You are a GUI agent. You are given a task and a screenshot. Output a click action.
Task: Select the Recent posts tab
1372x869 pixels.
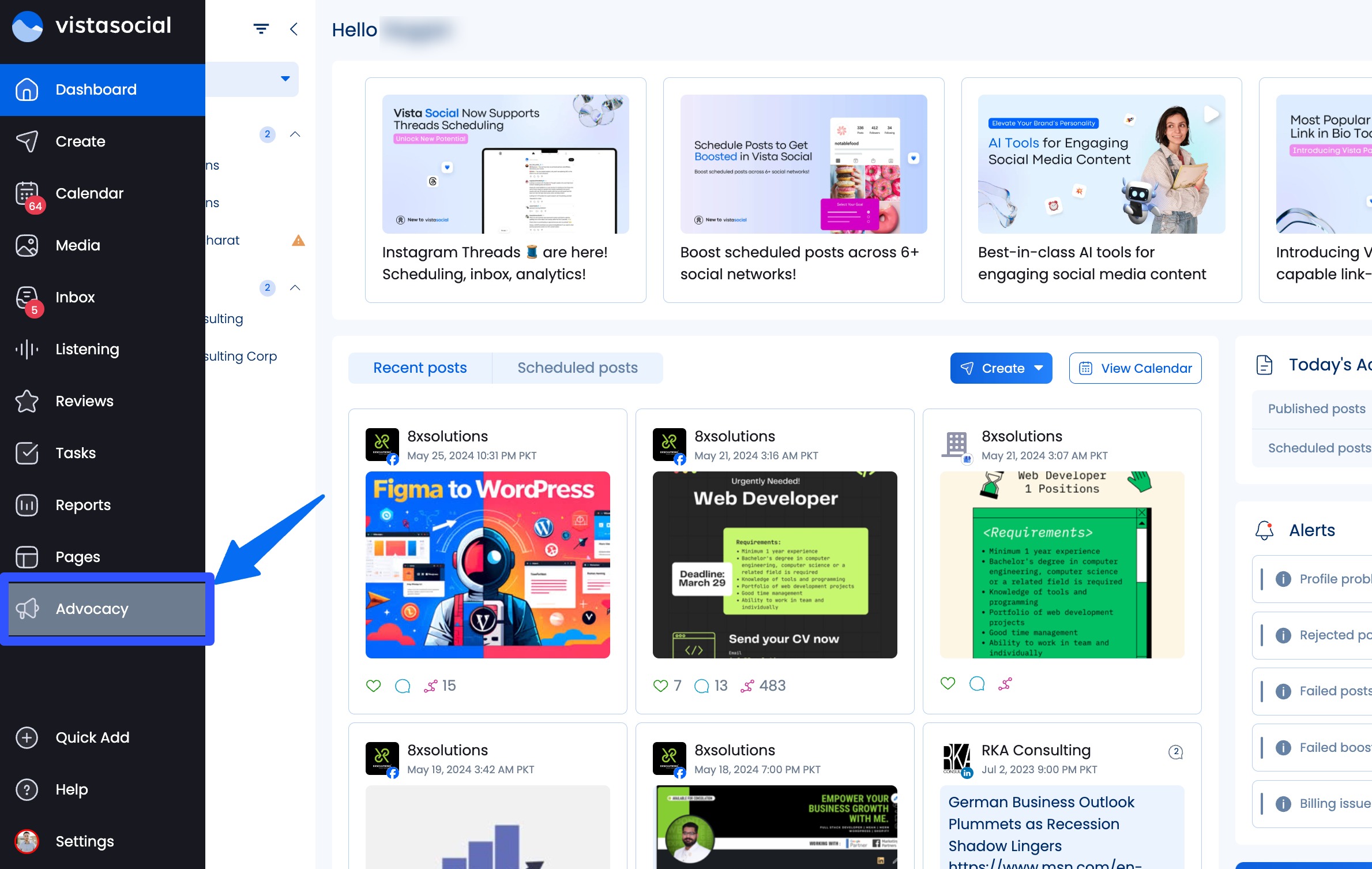pos(420,368)
